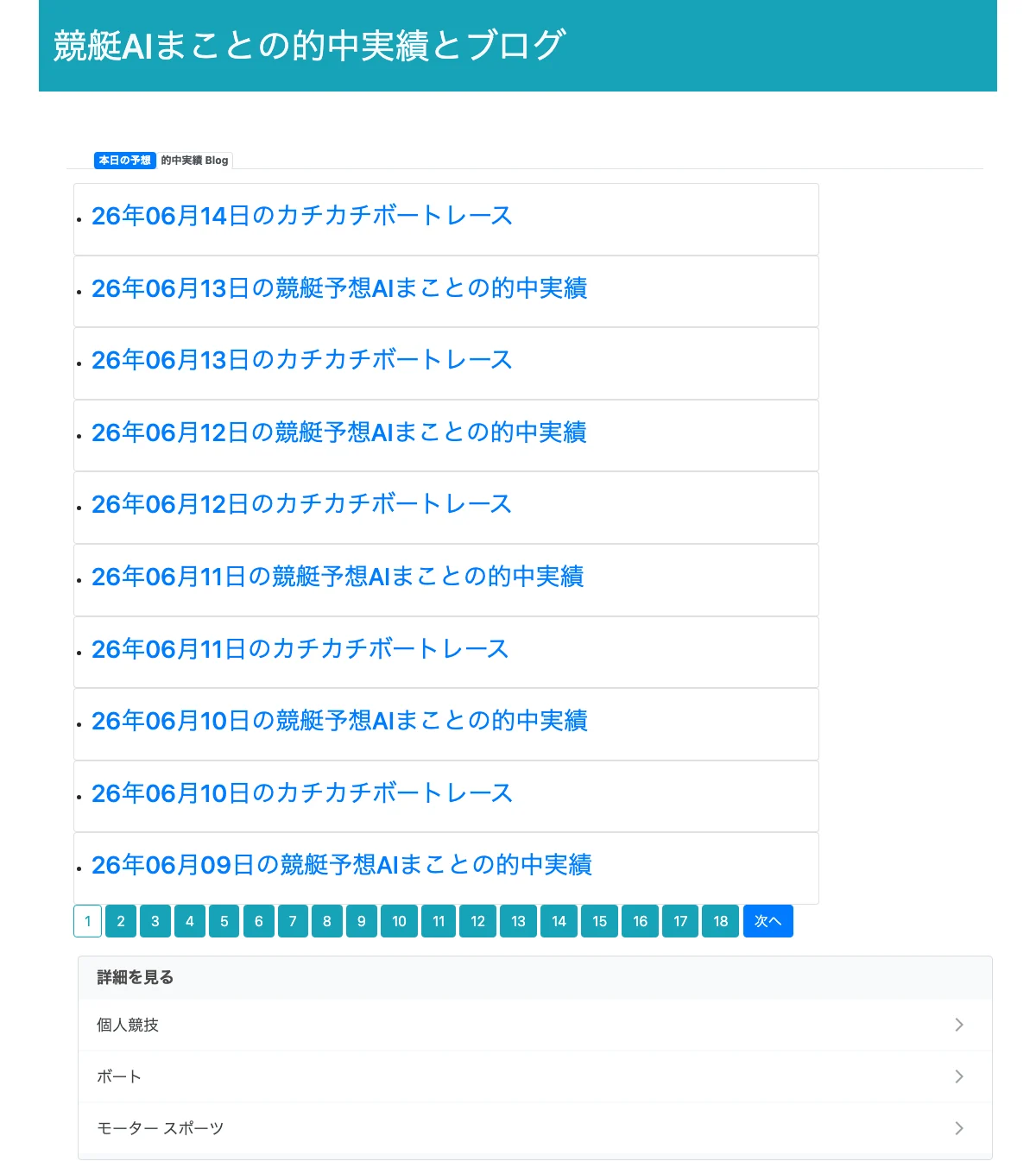
Task: Go to pagination page 6
Action: click(259, 921)
